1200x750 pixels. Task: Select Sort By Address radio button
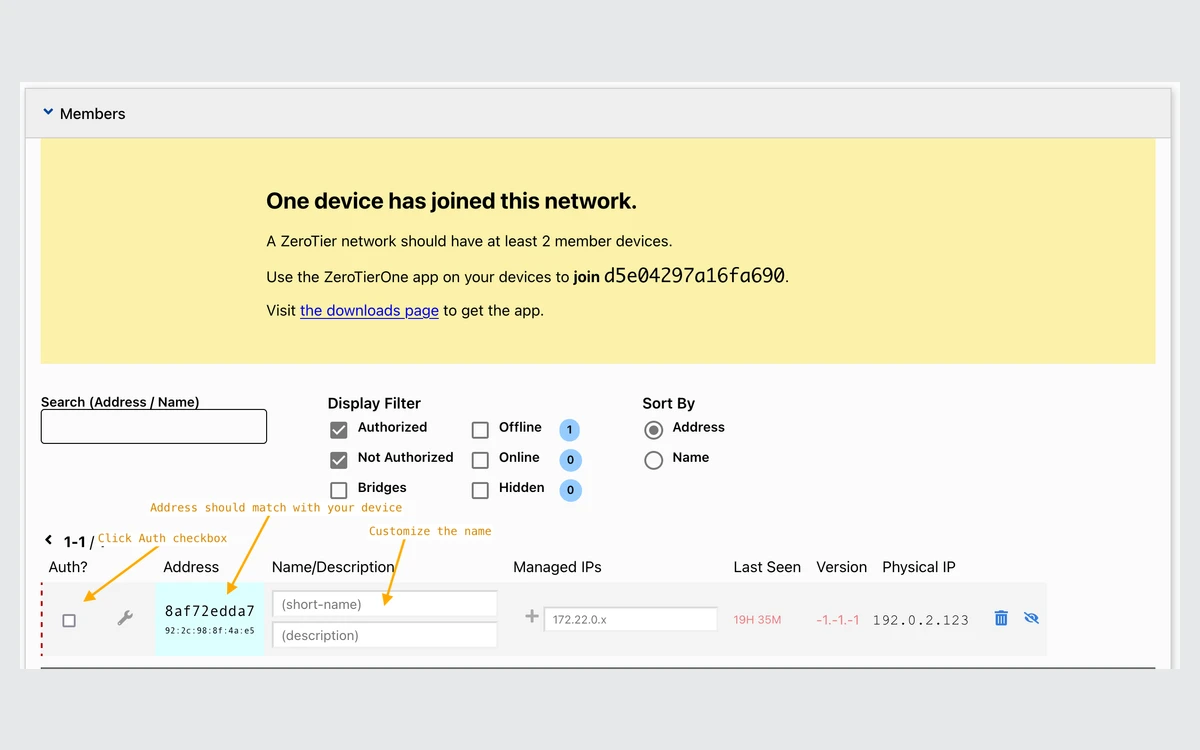pos(654,430)
